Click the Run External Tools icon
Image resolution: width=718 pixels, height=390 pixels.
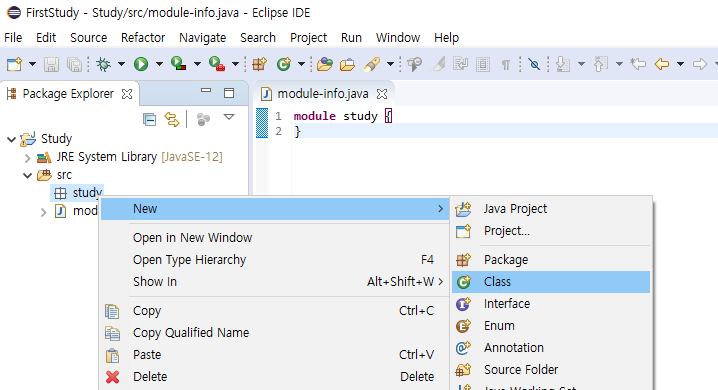217,64
